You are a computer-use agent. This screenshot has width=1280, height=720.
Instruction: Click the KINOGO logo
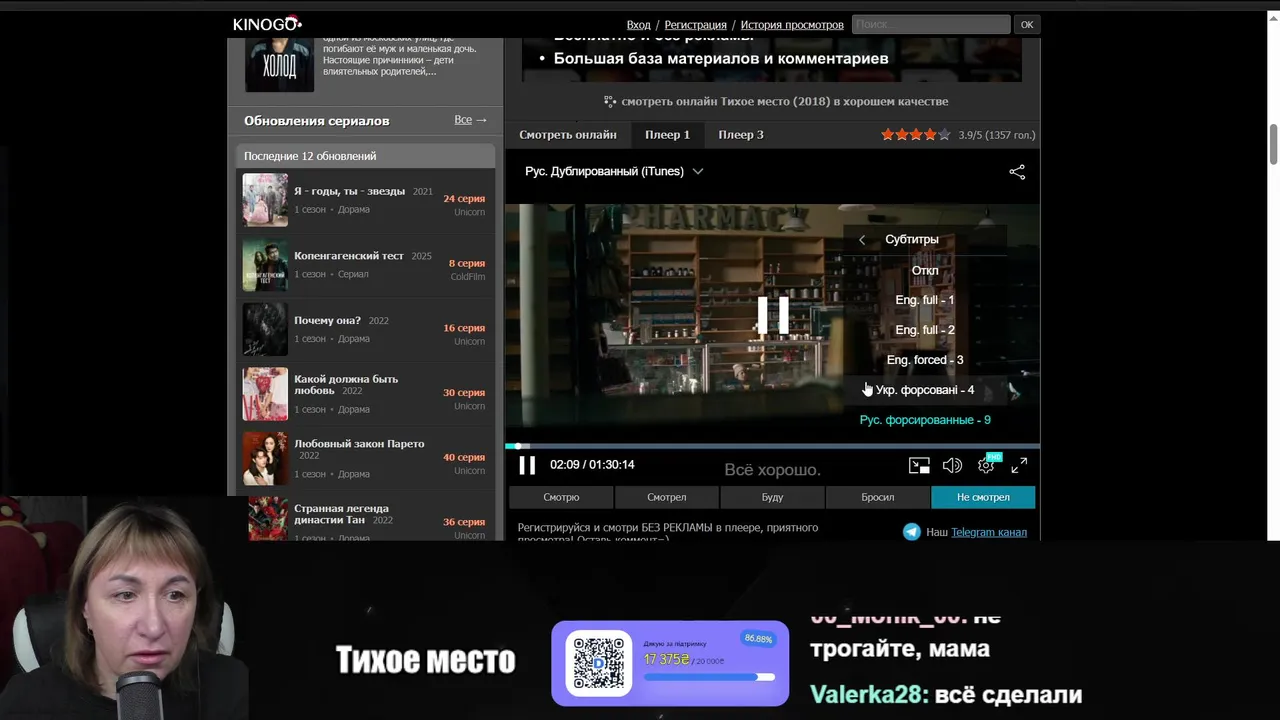[x=267, y=24]
